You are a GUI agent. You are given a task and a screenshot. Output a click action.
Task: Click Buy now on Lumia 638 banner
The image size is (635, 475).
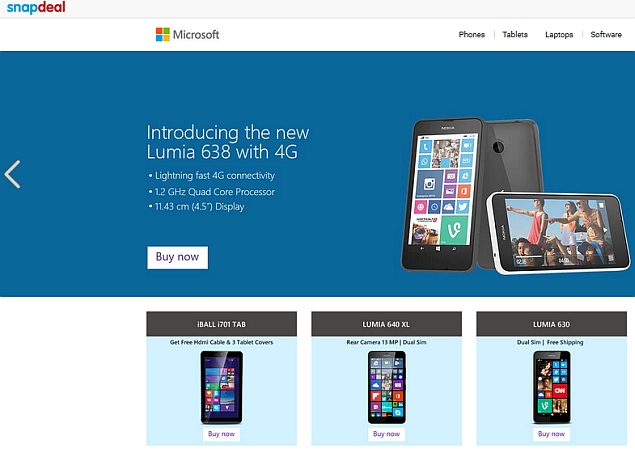tap(177, 257)
